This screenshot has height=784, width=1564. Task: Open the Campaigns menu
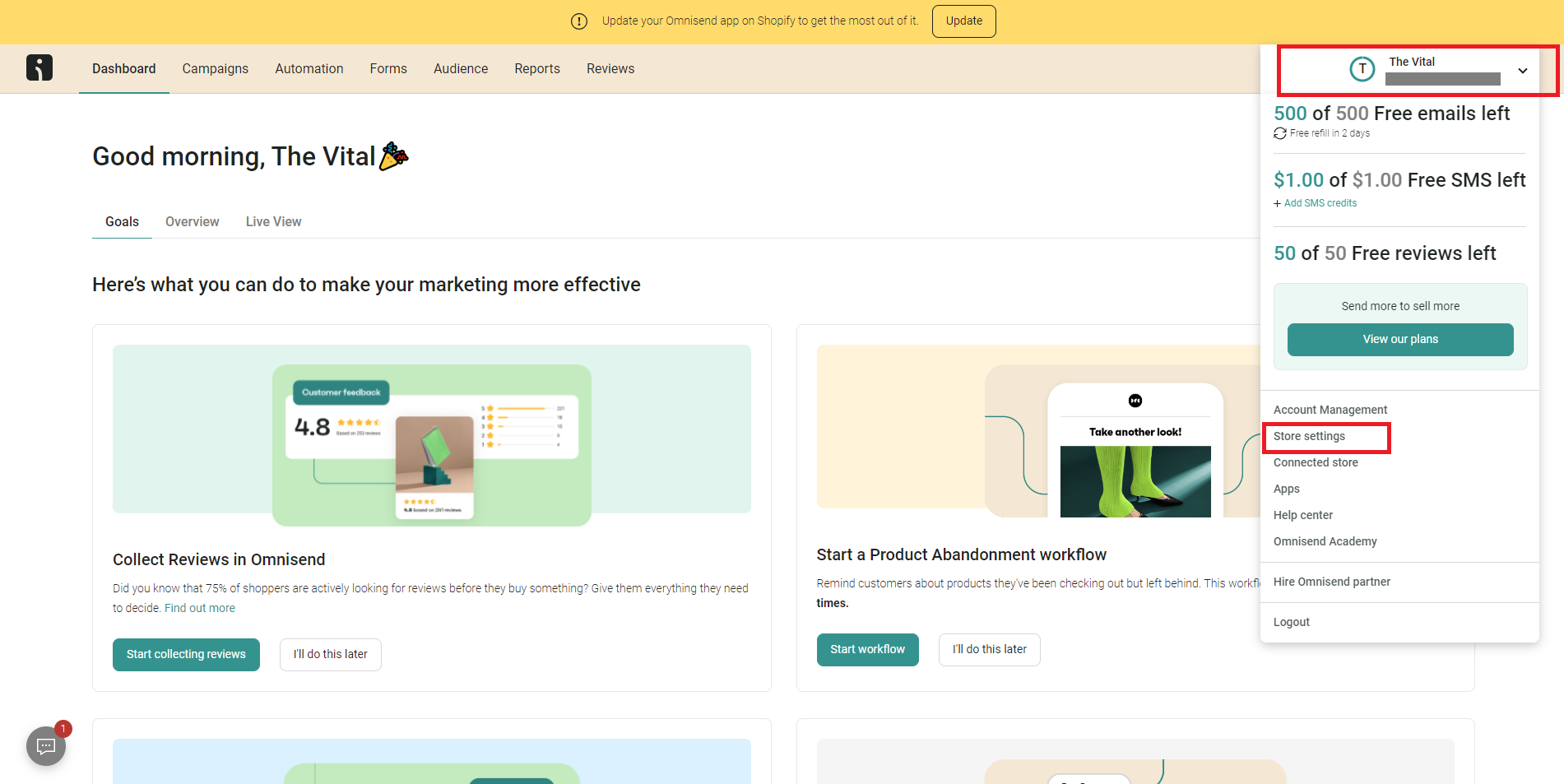215,69
